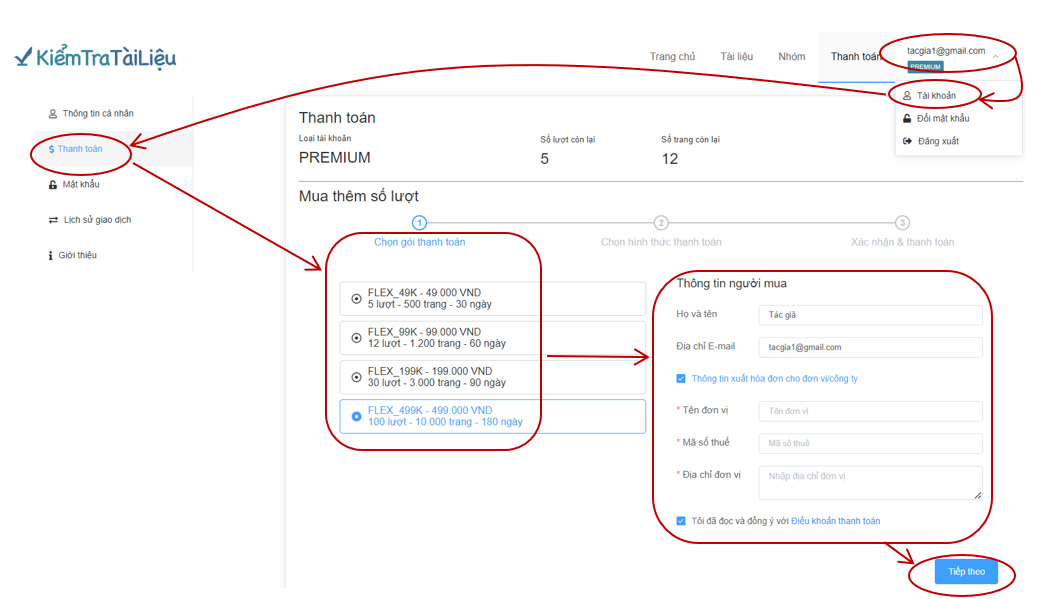Click the transfer arrows icon for Lịch sử giao dịch
This screenshot has width=1039, height=599.
(x=53, y=220)
